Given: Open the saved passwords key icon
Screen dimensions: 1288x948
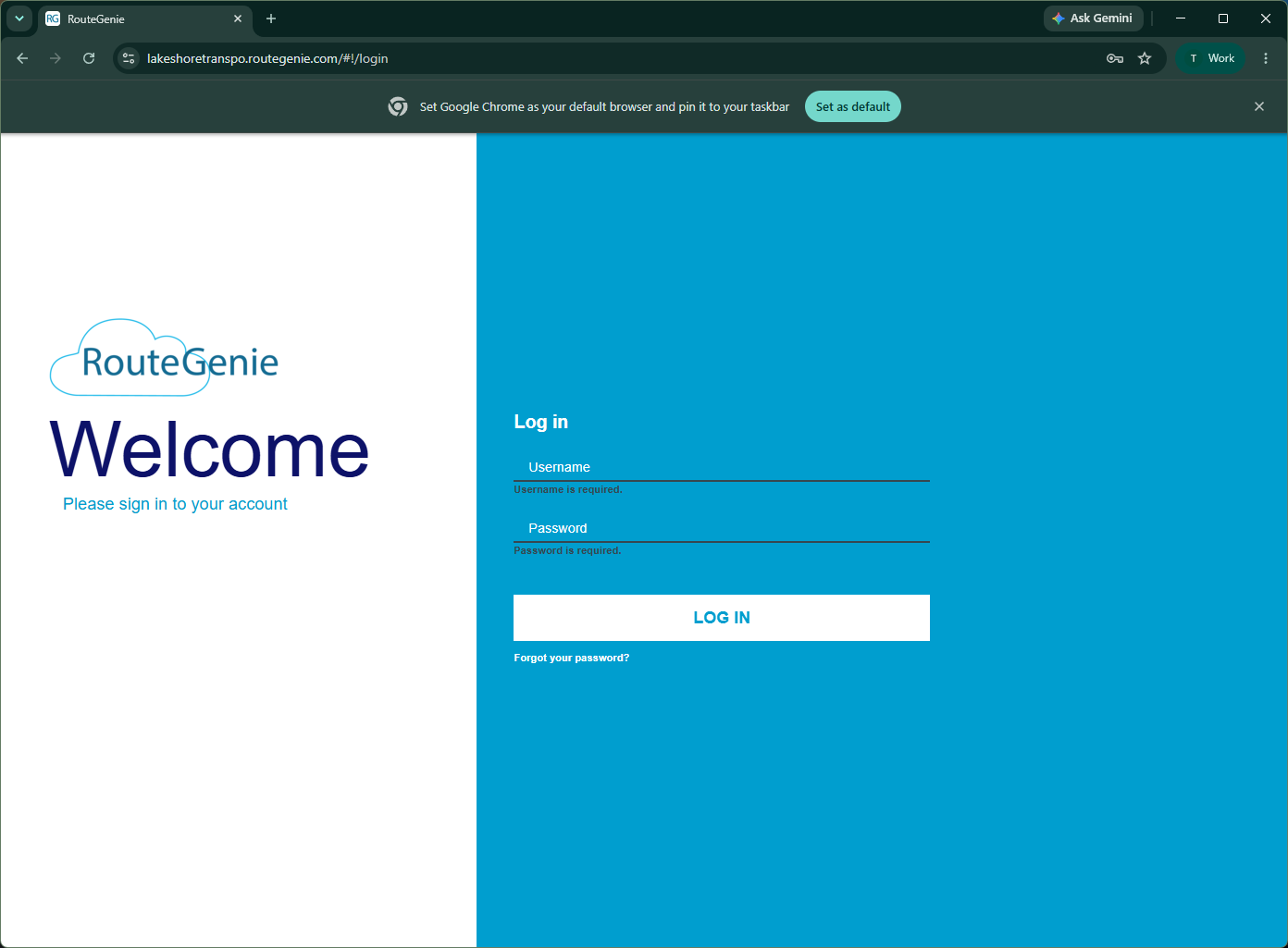Looking at the screenshot, I should [x=1115, y=58].
